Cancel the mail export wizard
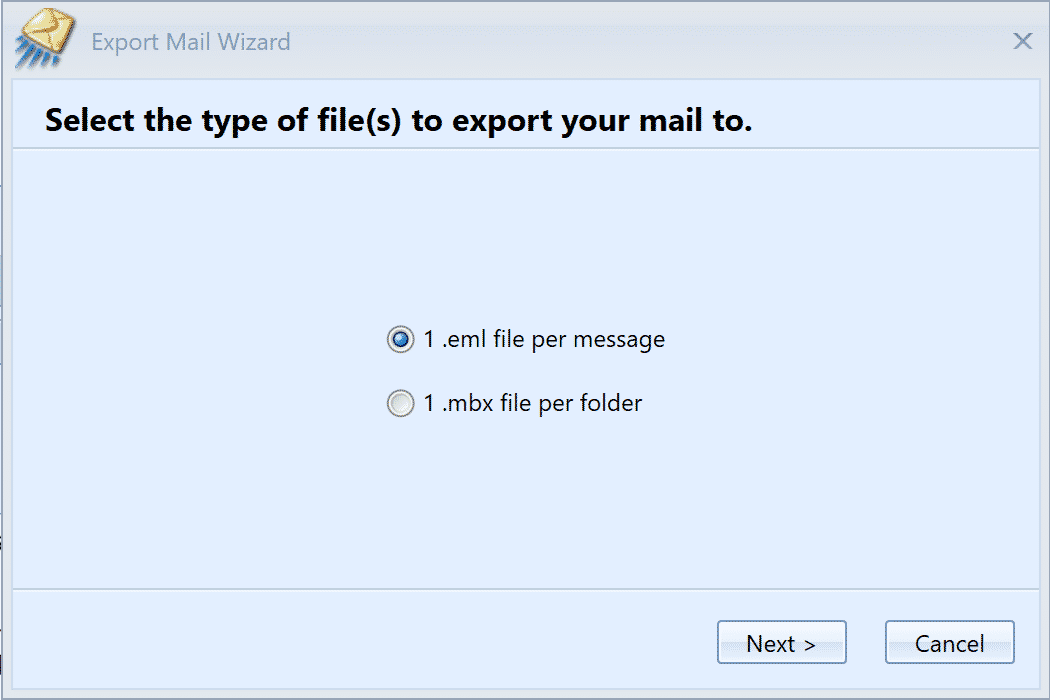Screen dimensions: 1050x700 coord(950,642)
